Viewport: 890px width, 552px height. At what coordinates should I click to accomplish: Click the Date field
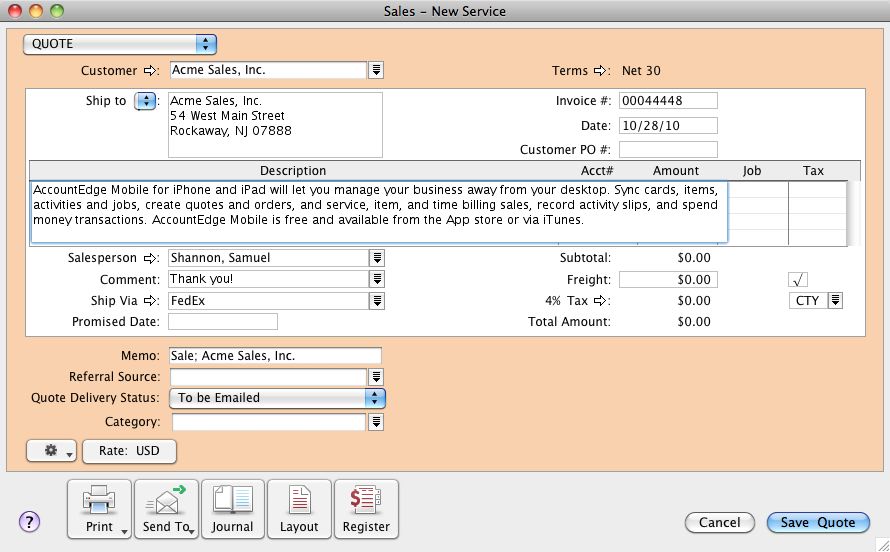(x=668, y=125)
